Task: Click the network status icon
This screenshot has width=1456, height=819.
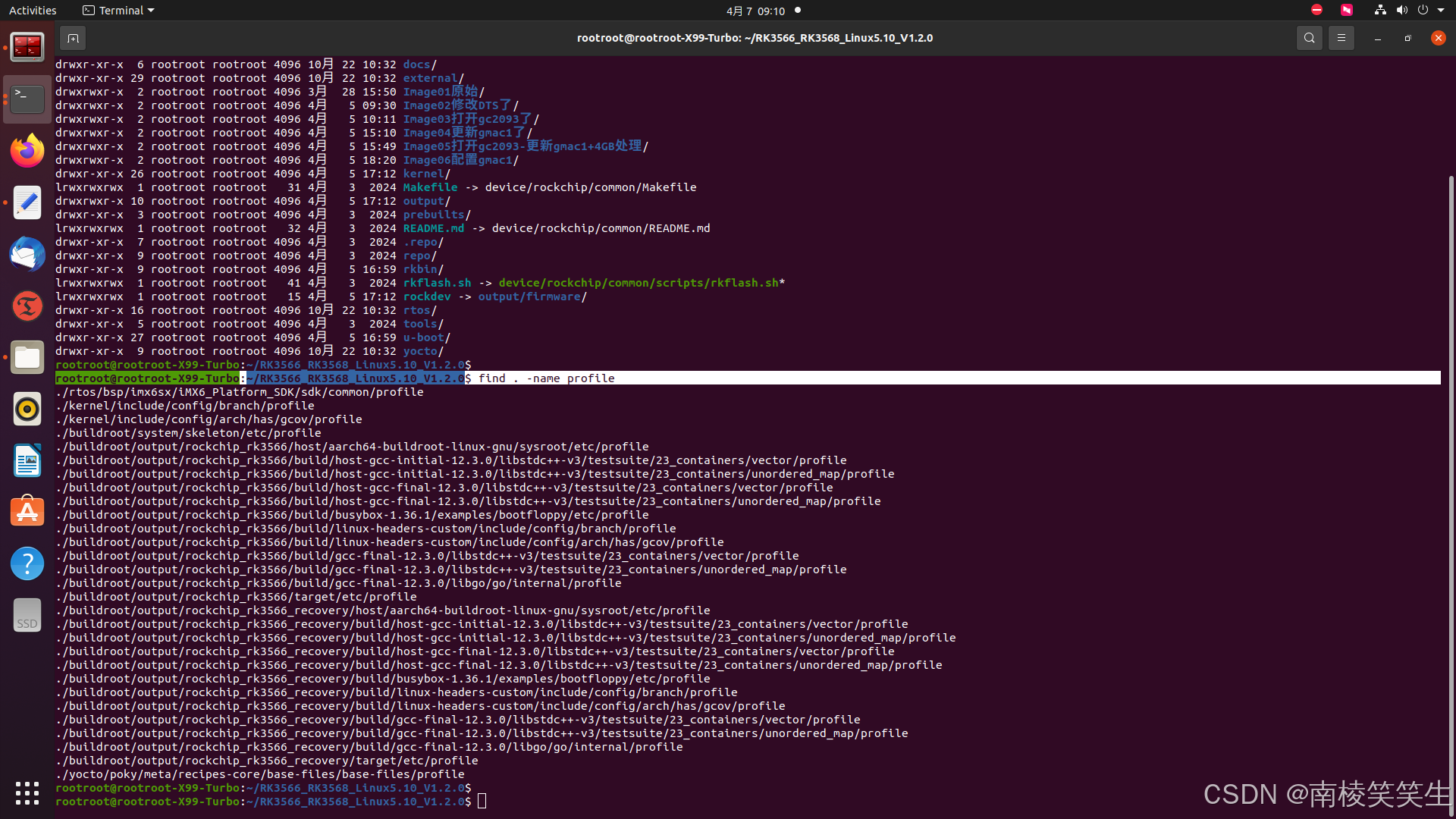Action: pos(1380,11)
